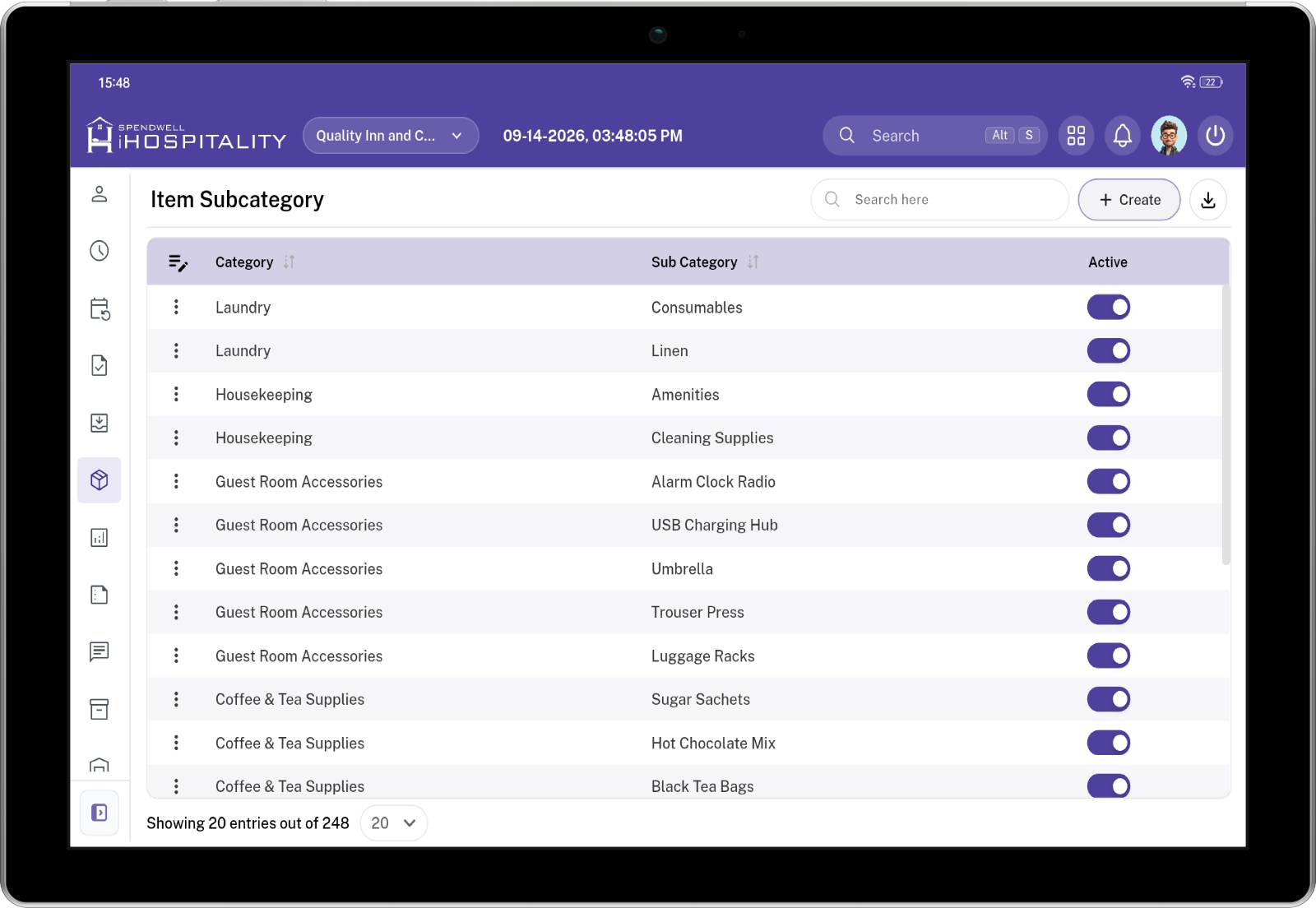Open the user avatar profile
The height and width of the screenshot is (908, 1316).
tap(1169, 136)
